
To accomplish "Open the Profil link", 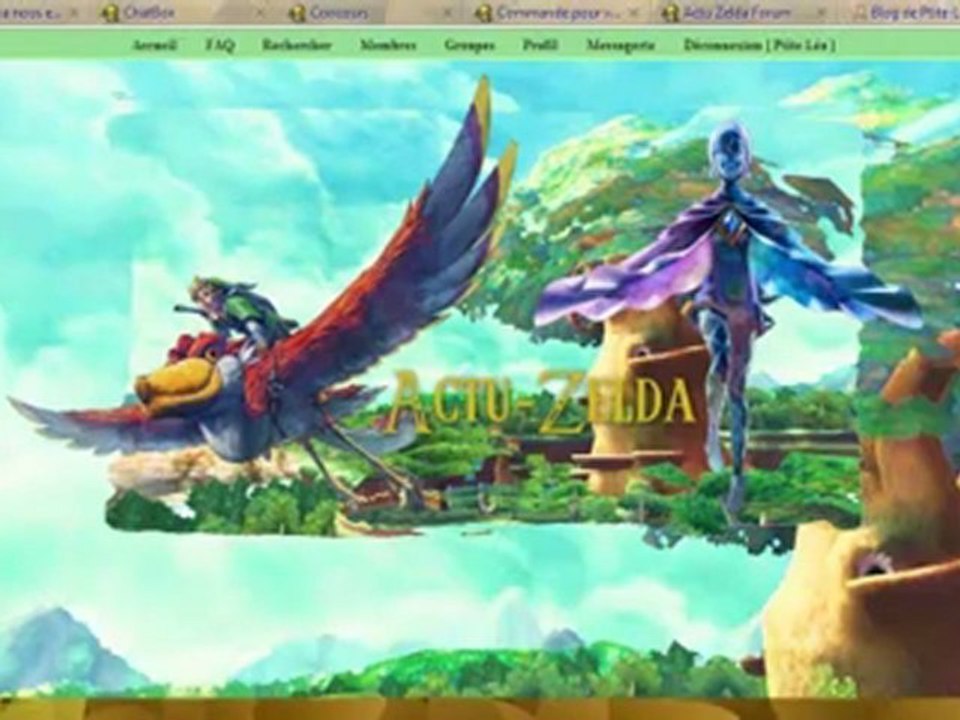I will (x=540, y=45).
